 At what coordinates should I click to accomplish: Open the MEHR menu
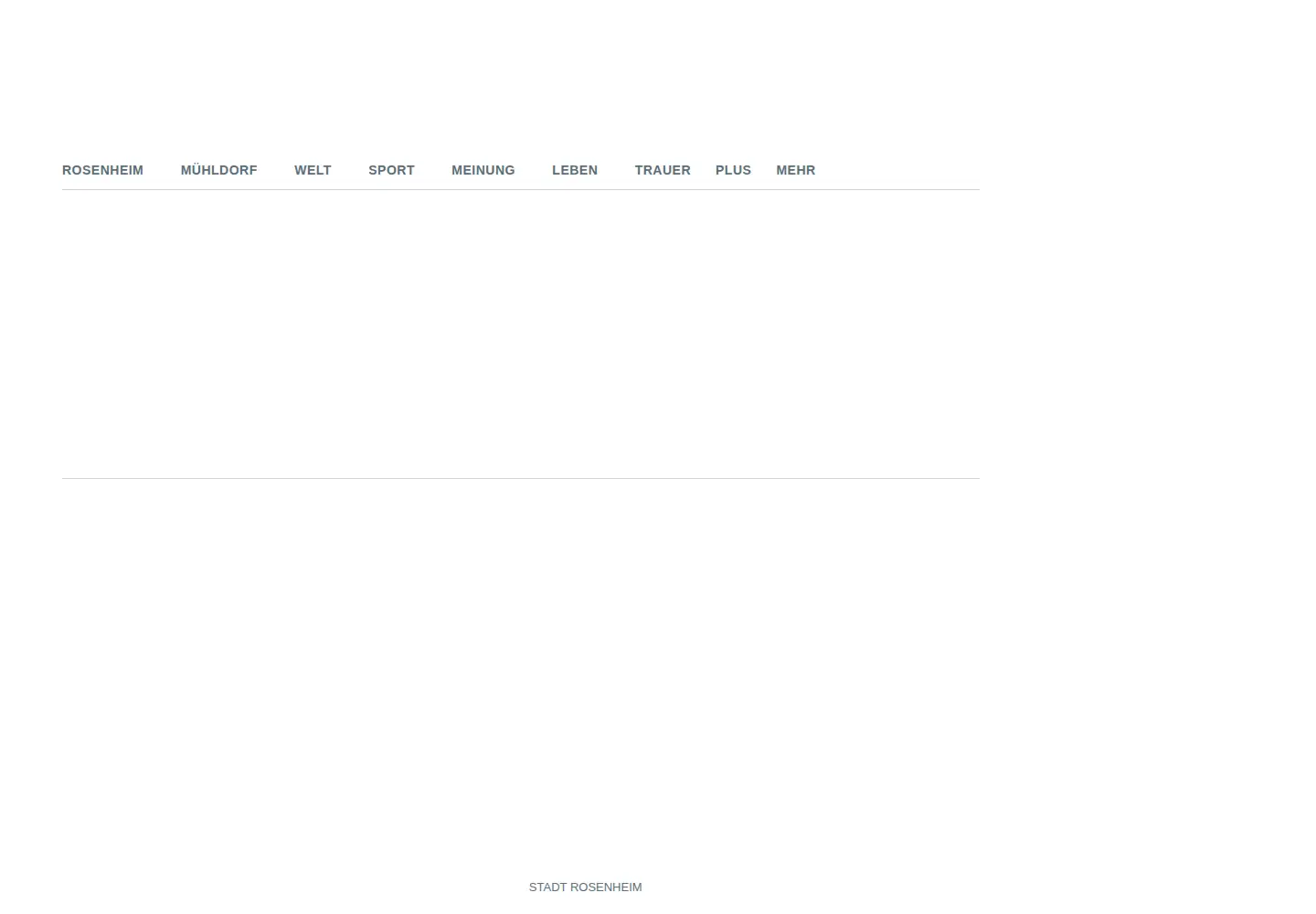(795, 170)
